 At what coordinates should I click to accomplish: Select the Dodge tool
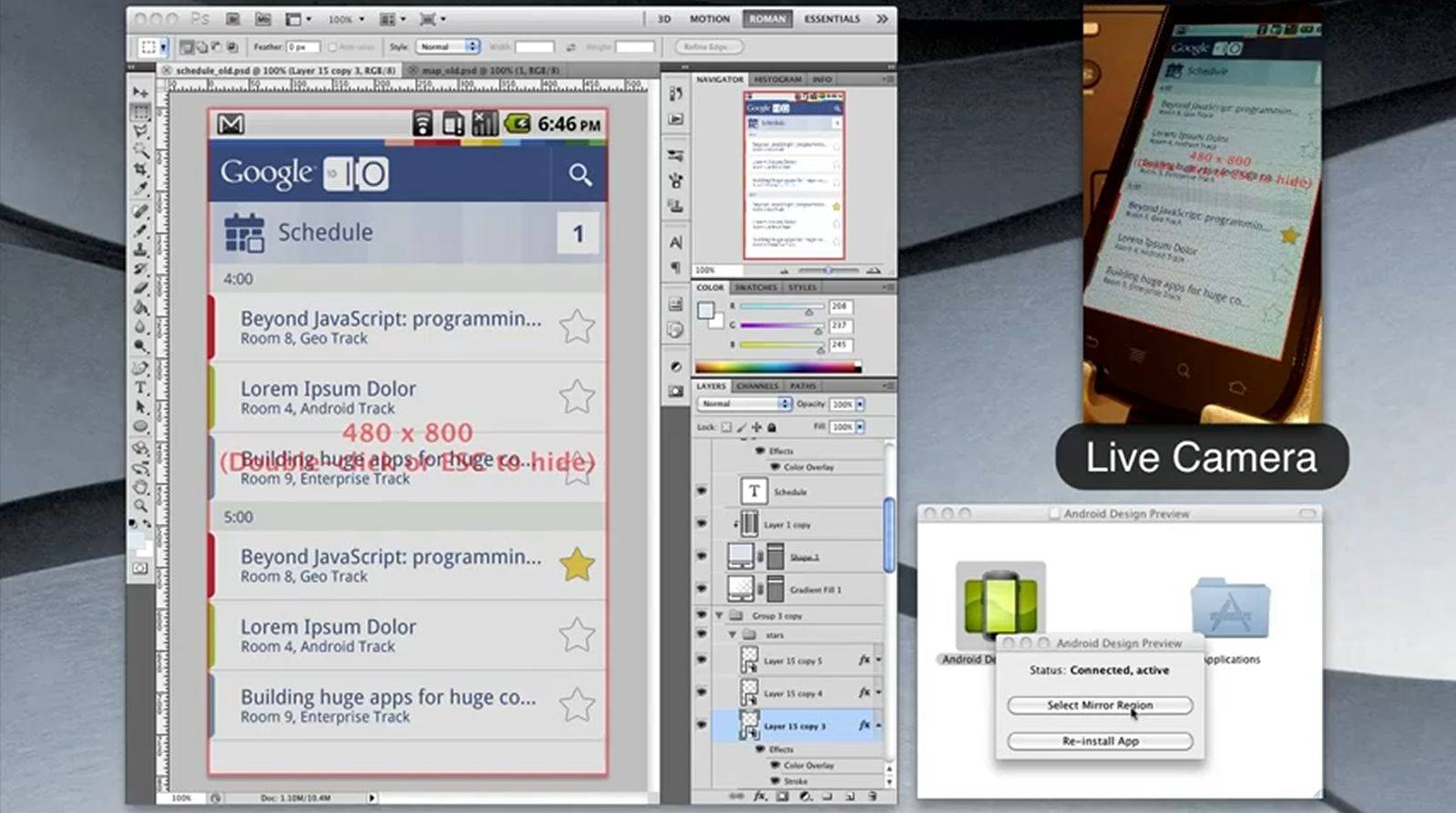pos(140,346)
